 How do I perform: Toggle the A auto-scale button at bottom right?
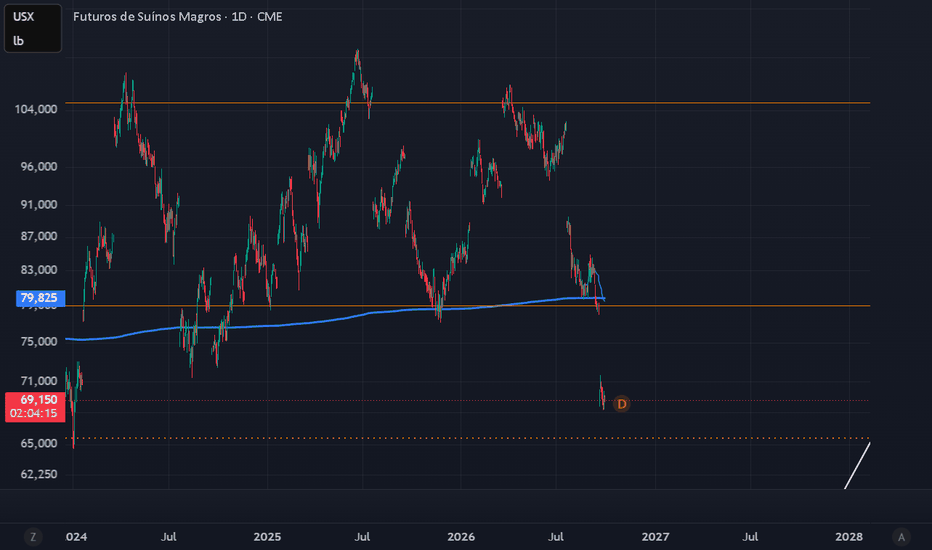coord(901,537)
